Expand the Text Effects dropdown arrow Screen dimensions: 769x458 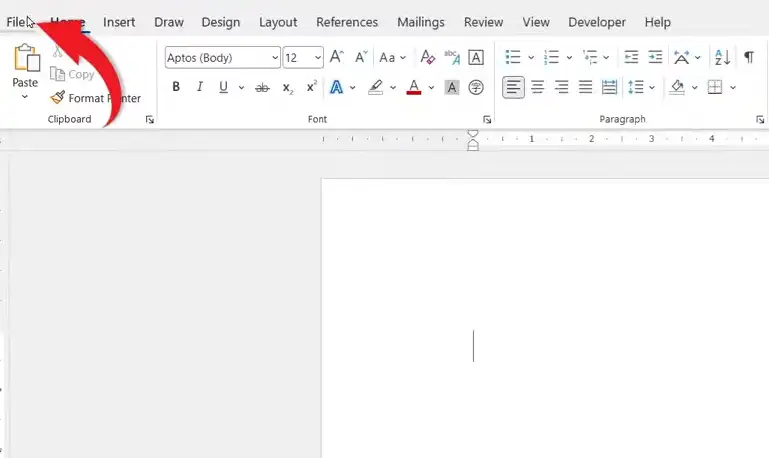(x=352, y=88)
